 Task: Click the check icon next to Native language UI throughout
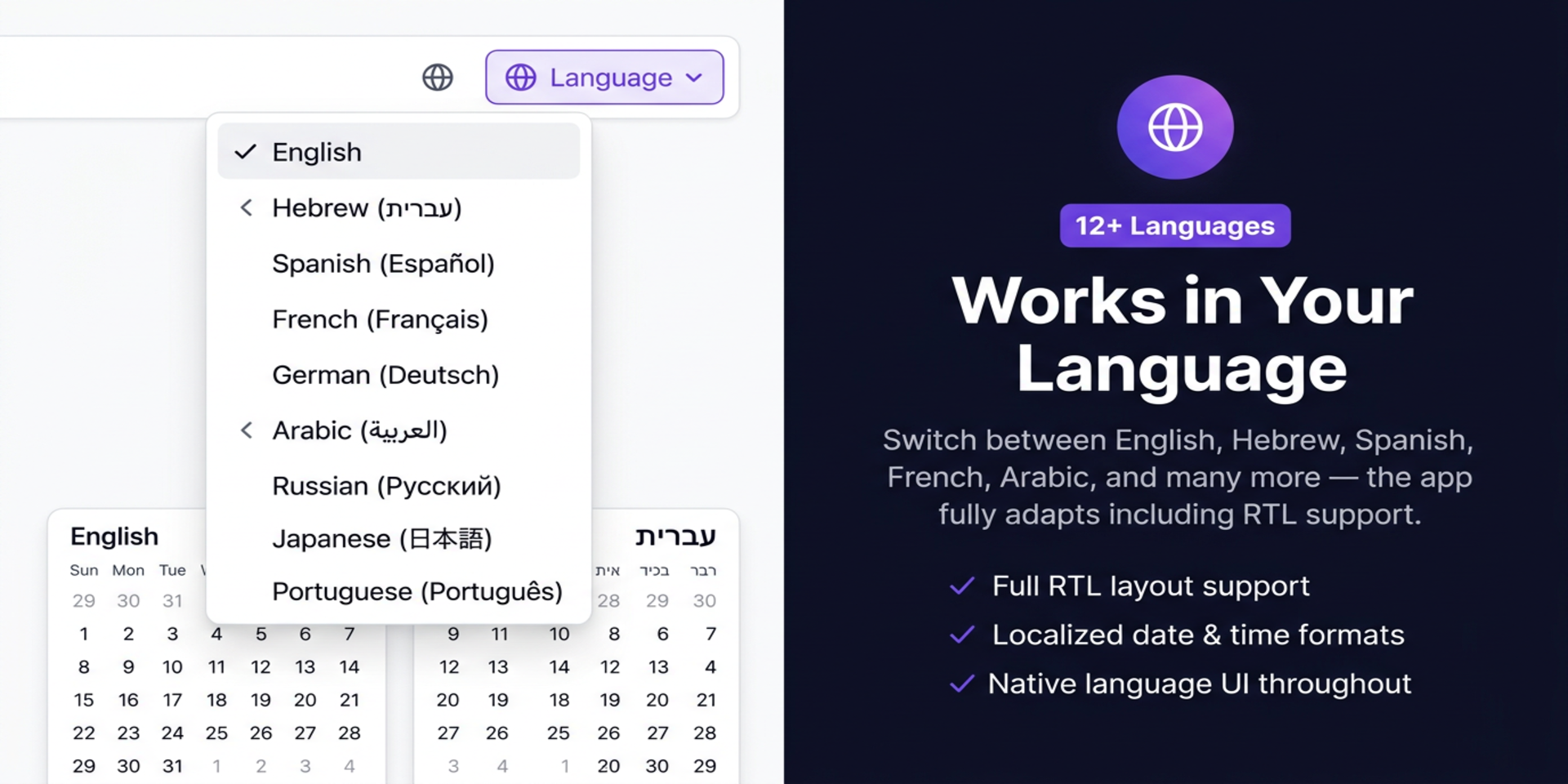click(963, 683)
